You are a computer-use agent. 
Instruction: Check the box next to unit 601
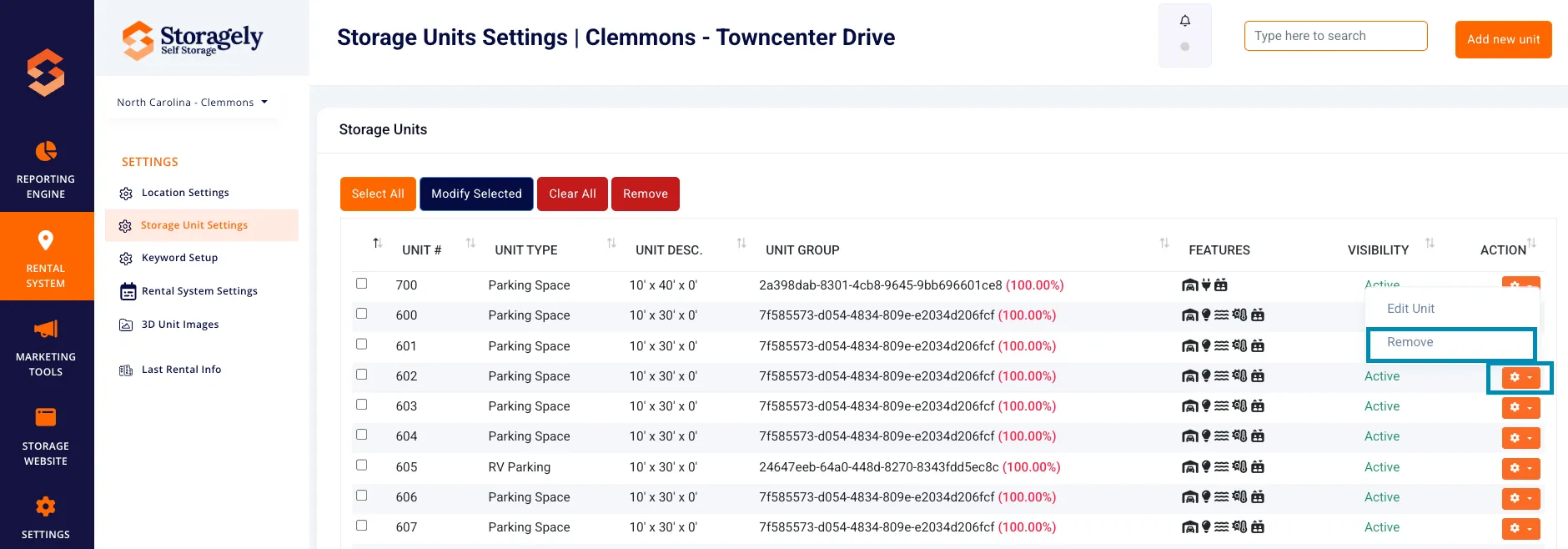[362, 344]
